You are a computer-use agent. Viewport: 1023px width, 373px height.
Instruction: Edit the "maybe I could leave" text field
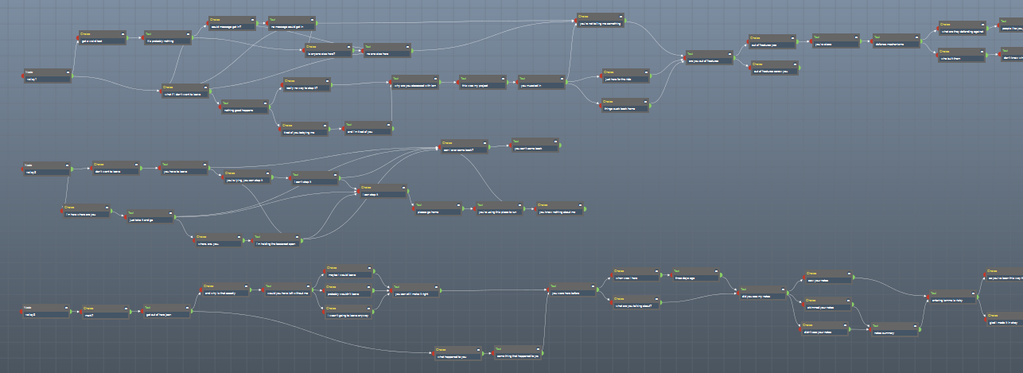(x=349, y=275)
